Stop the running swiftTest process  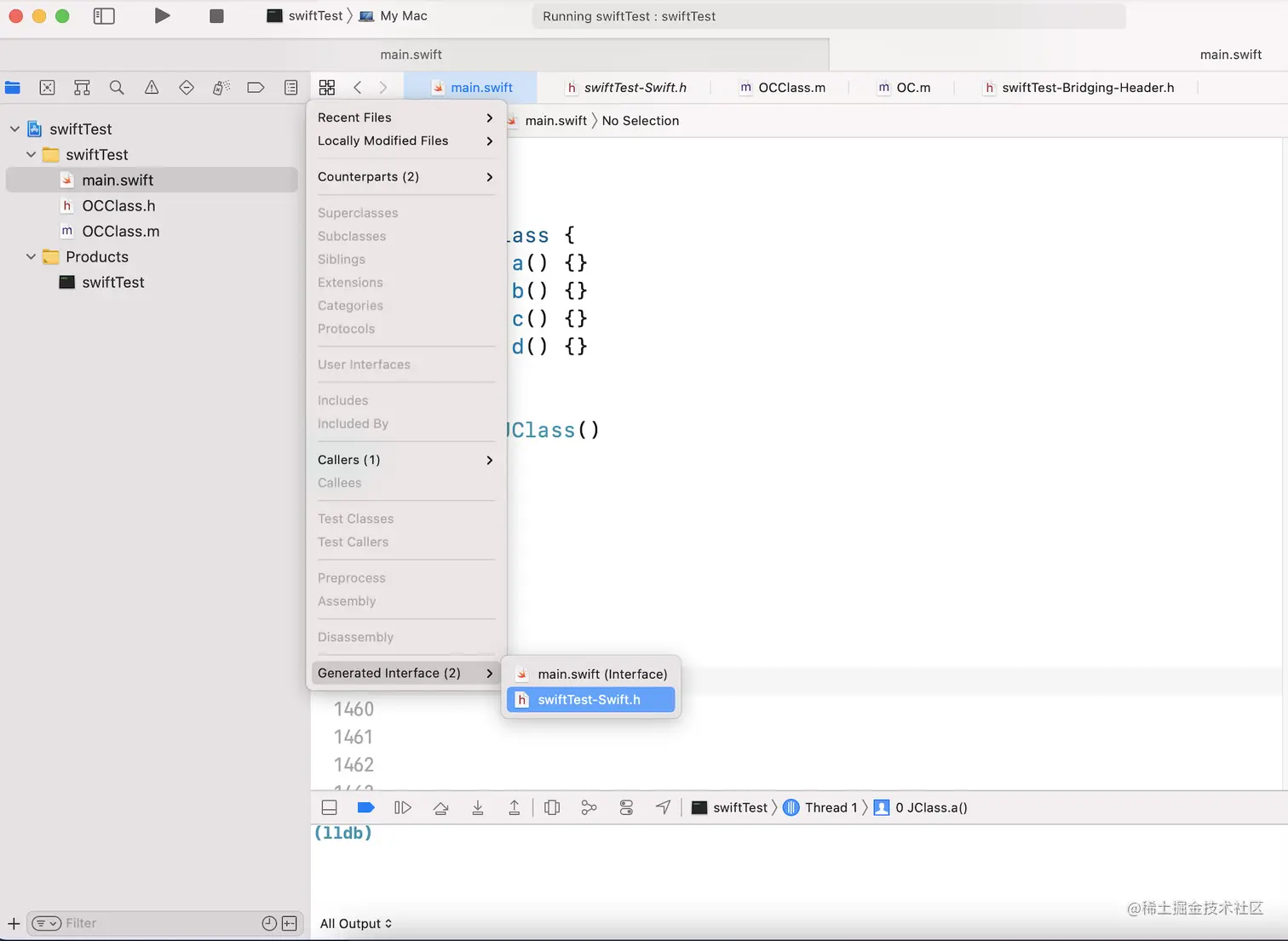click(x=216, y=16)
